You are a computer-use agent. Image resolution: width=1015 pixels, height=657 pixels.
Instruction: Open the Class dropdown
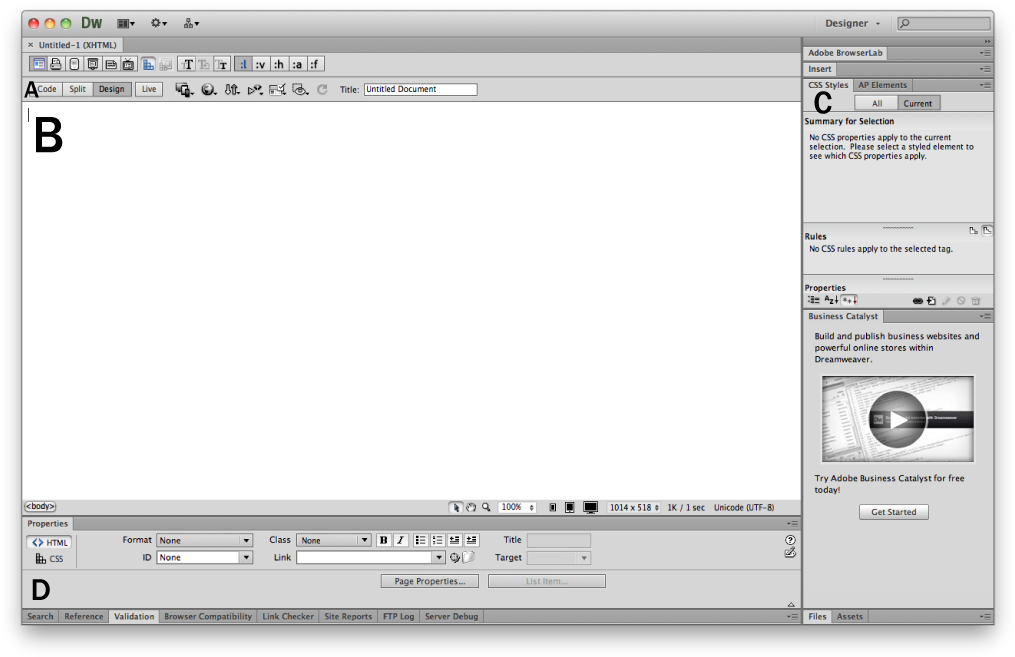point(333,540)
